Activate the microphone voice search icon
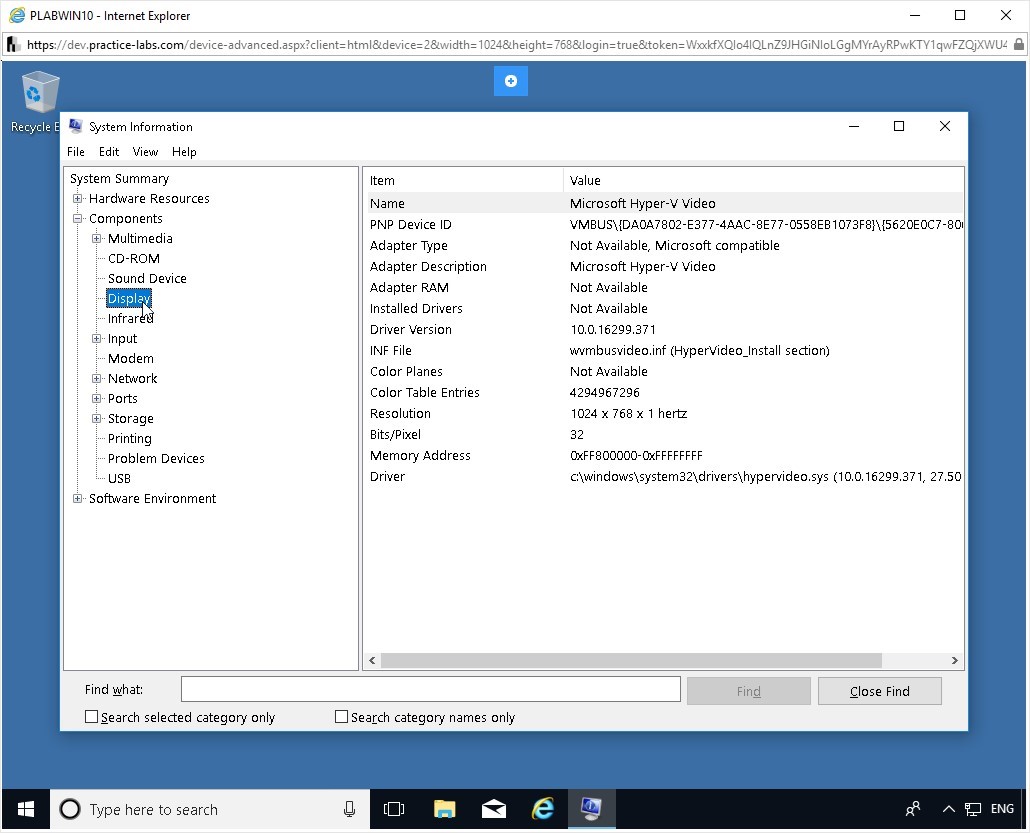The height and width of the screenshot is (833, 1030). point(349,809)
